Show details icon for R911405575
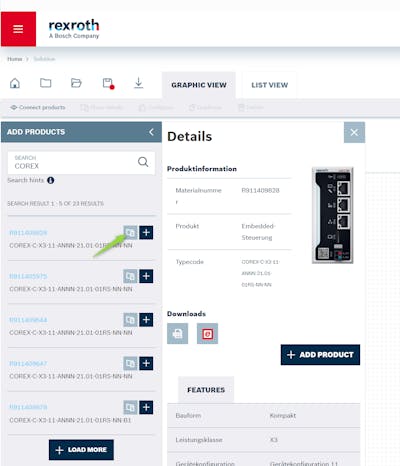This screenshot has width=400, height=466. [x=130, y=276]
